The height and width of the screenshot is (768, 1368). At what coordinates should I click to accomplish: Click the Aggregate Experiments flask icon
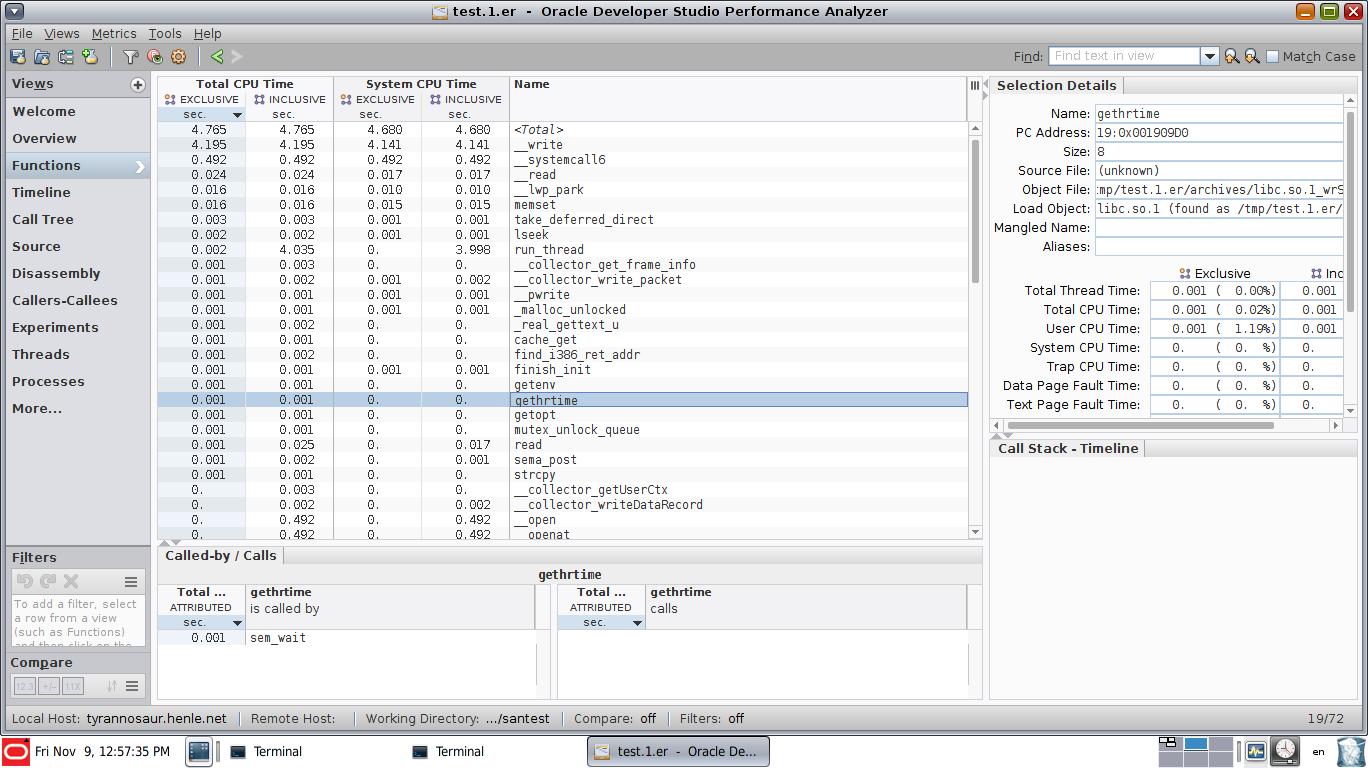click(x=90, y=57)
